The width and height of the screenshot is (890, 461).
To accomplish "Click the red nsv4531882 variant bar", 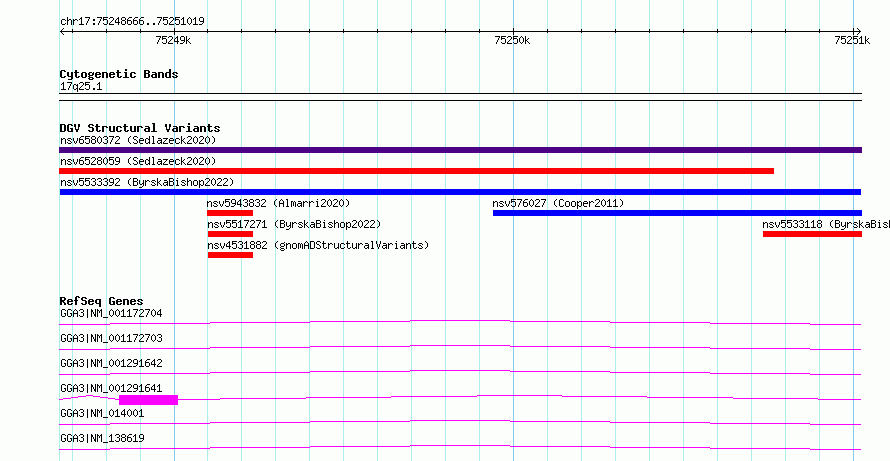I will pos(230,255).
